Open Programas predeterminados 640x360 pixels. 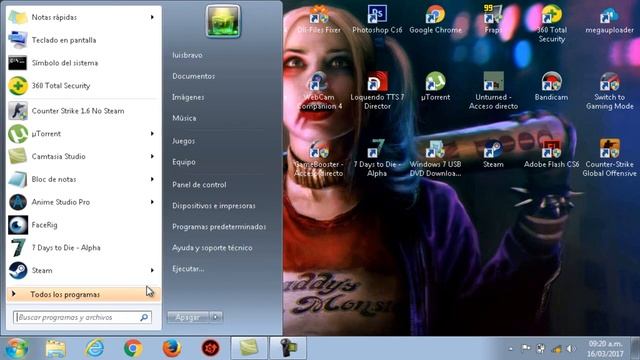219,227
